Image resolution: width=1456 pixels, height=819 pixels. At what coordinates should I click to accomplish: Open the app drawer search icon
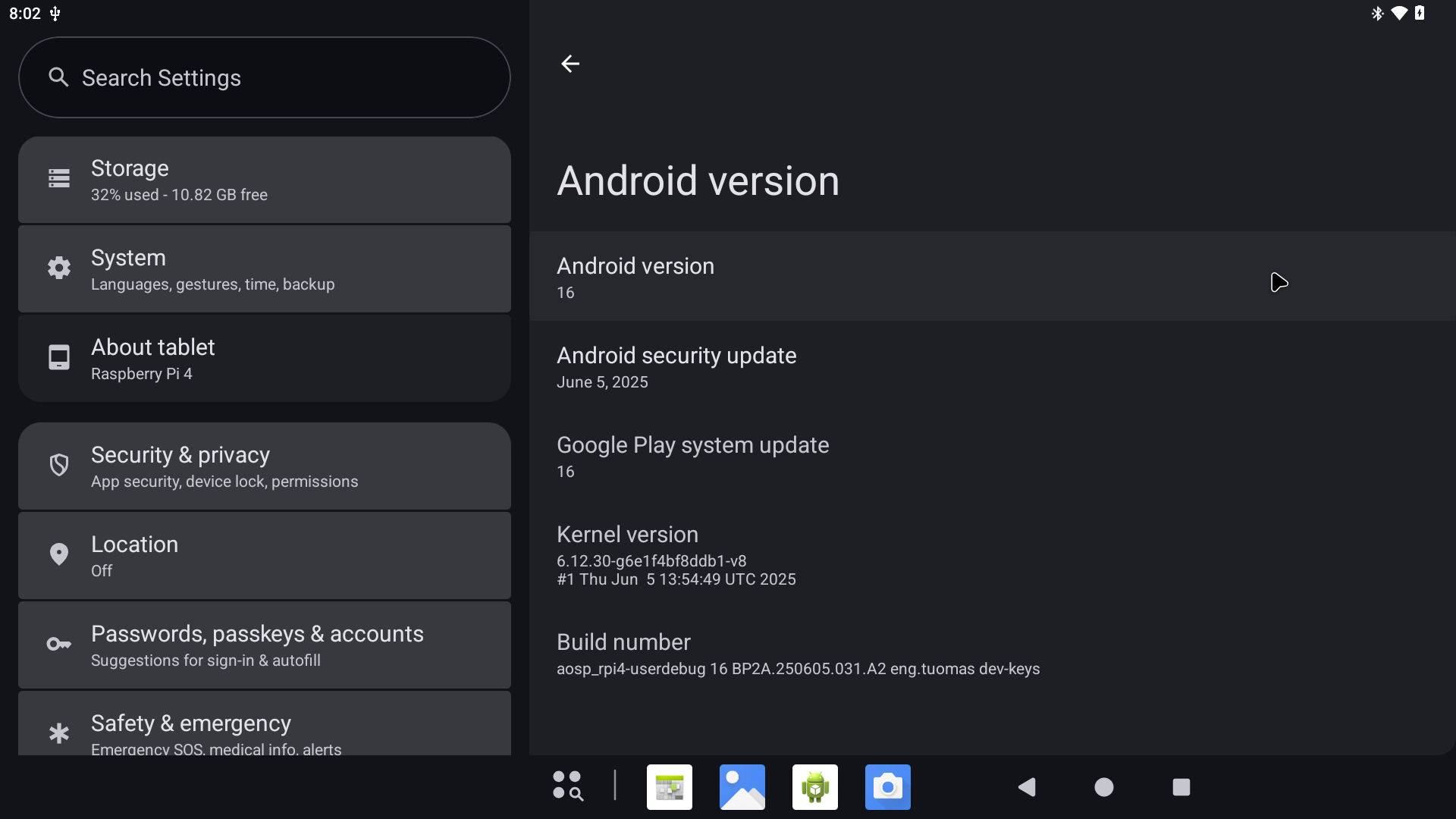pyautogui.click(x=567, y=786)
